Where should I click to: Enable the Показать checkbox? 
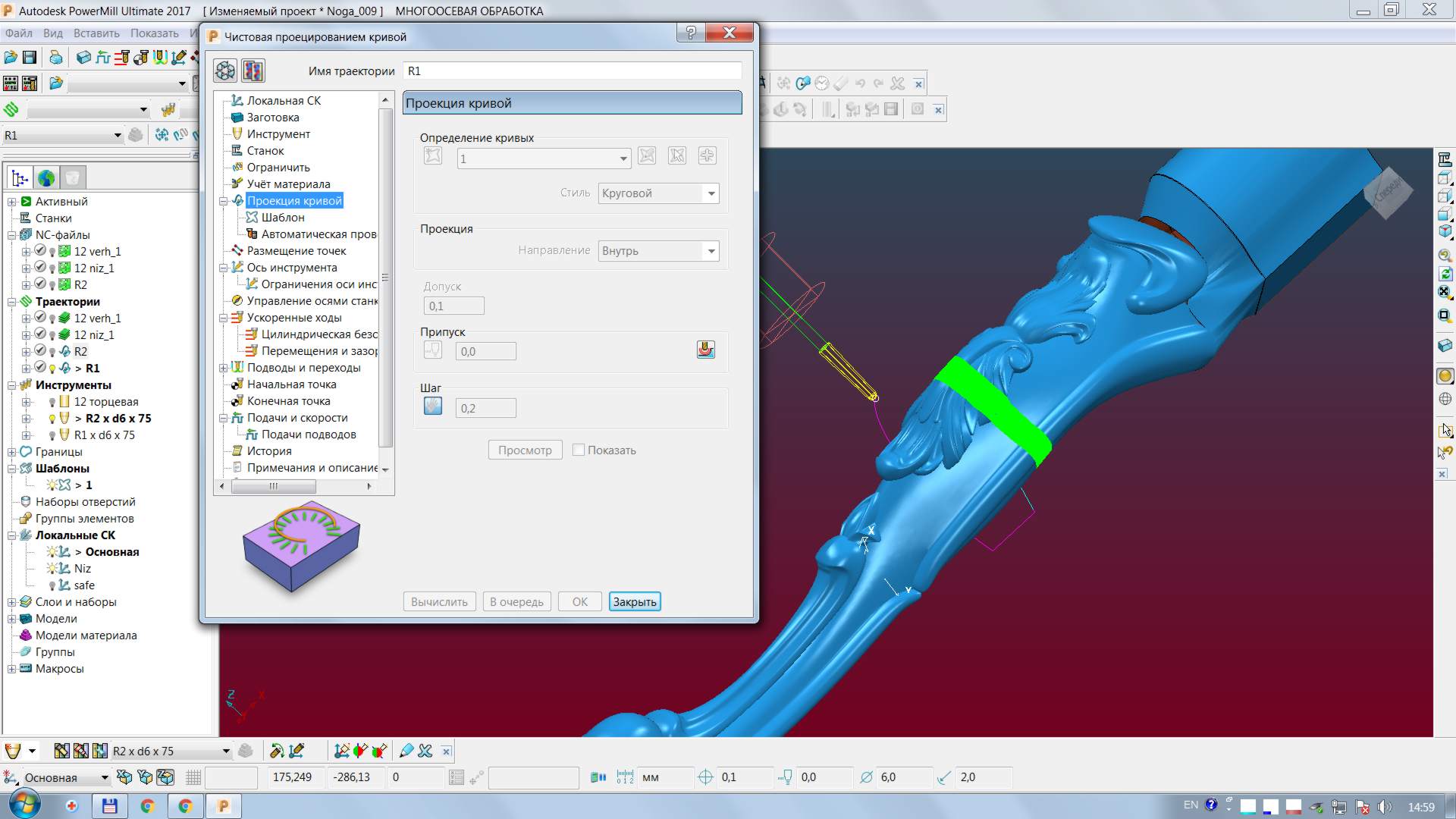pyautogui.click(x=579, y=450)
